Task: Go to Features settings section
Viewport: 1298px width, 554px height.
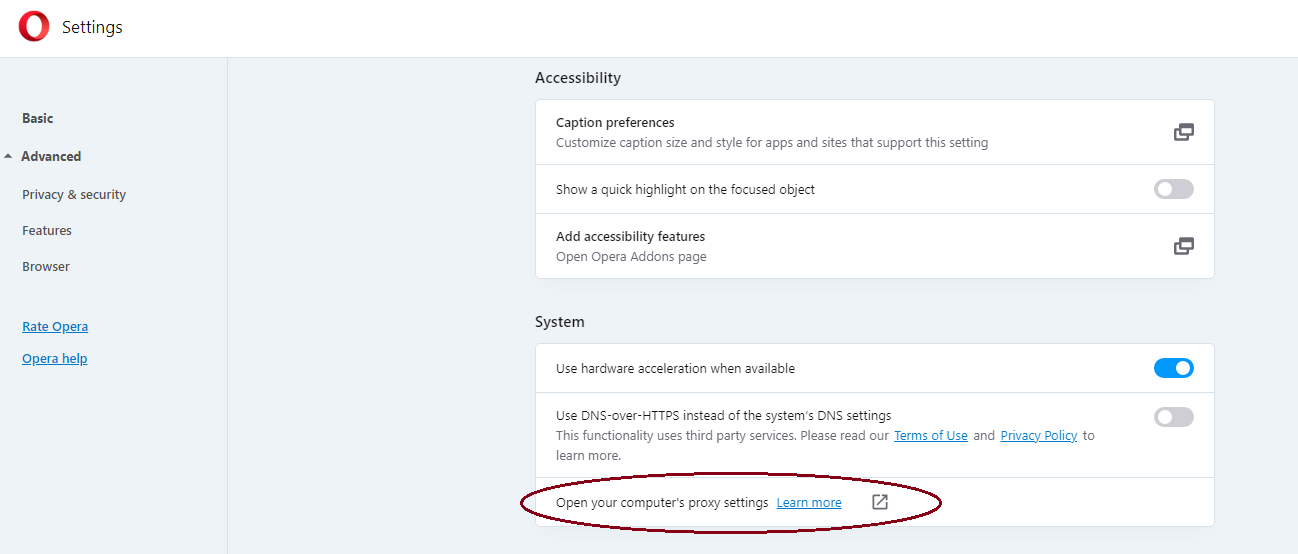Action: pos(47,231)
